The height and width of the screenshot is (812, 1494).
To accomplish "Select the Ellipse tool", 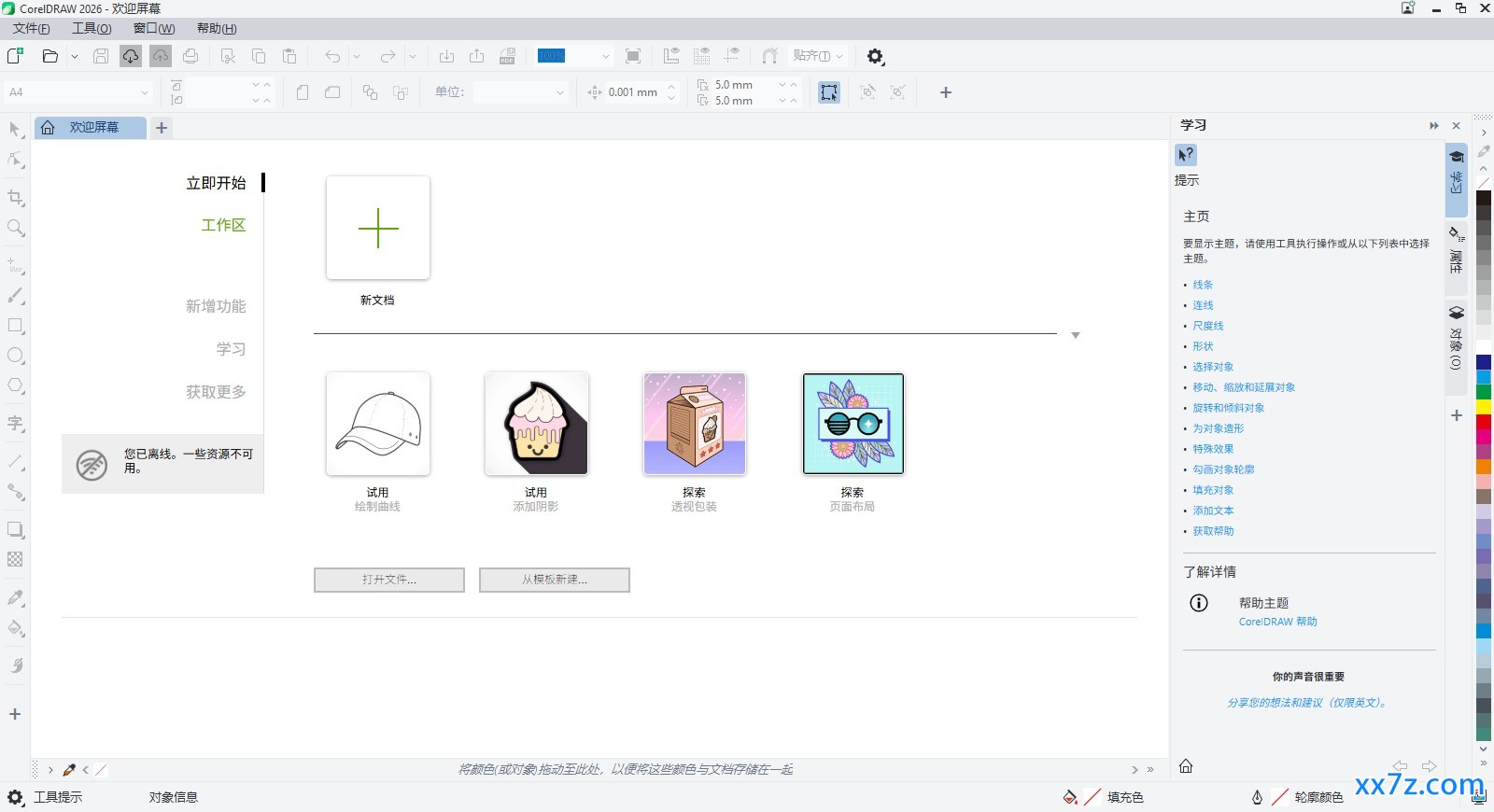I will (x=15, y=356).
